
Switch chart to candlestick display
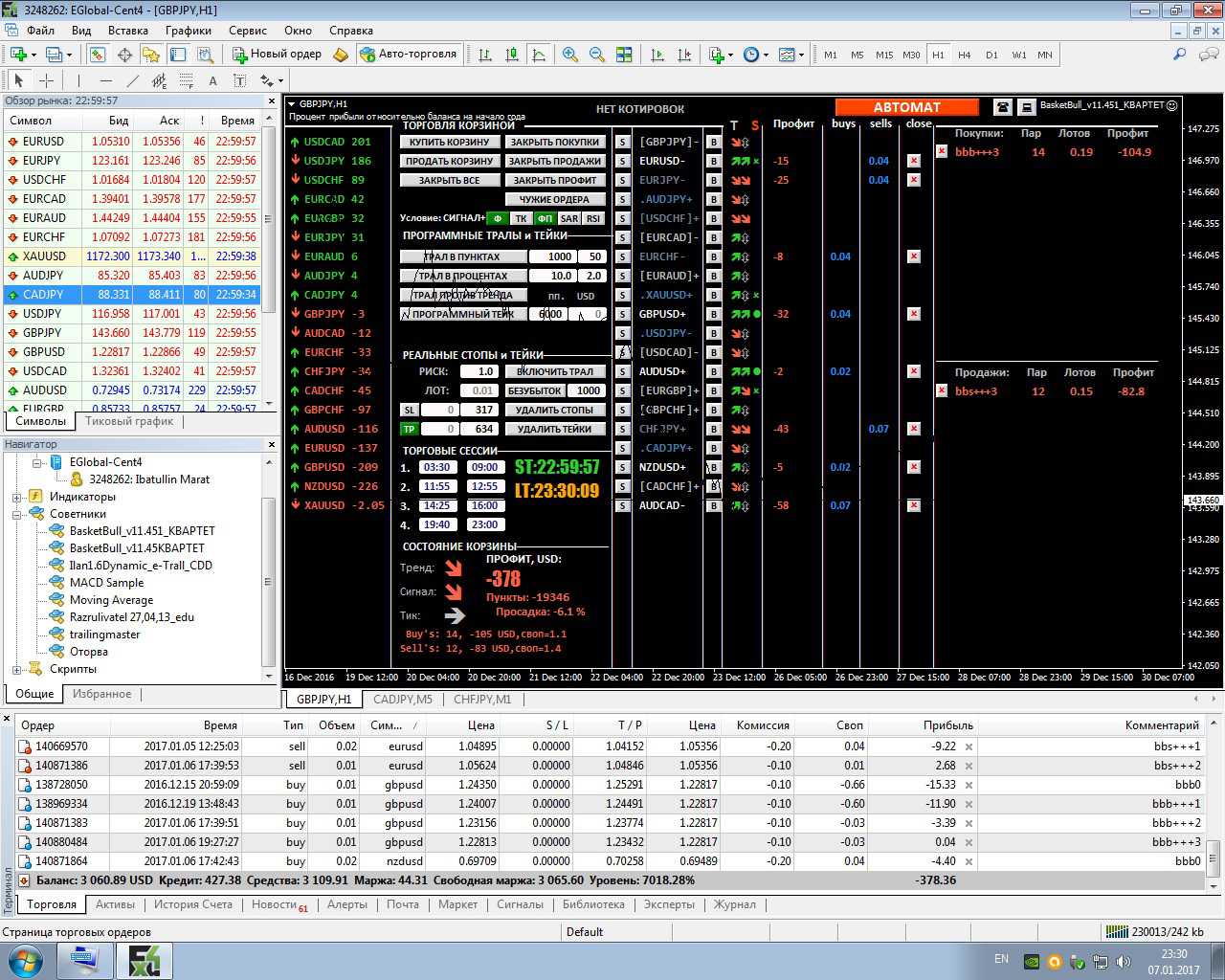[x=512, y=55]
